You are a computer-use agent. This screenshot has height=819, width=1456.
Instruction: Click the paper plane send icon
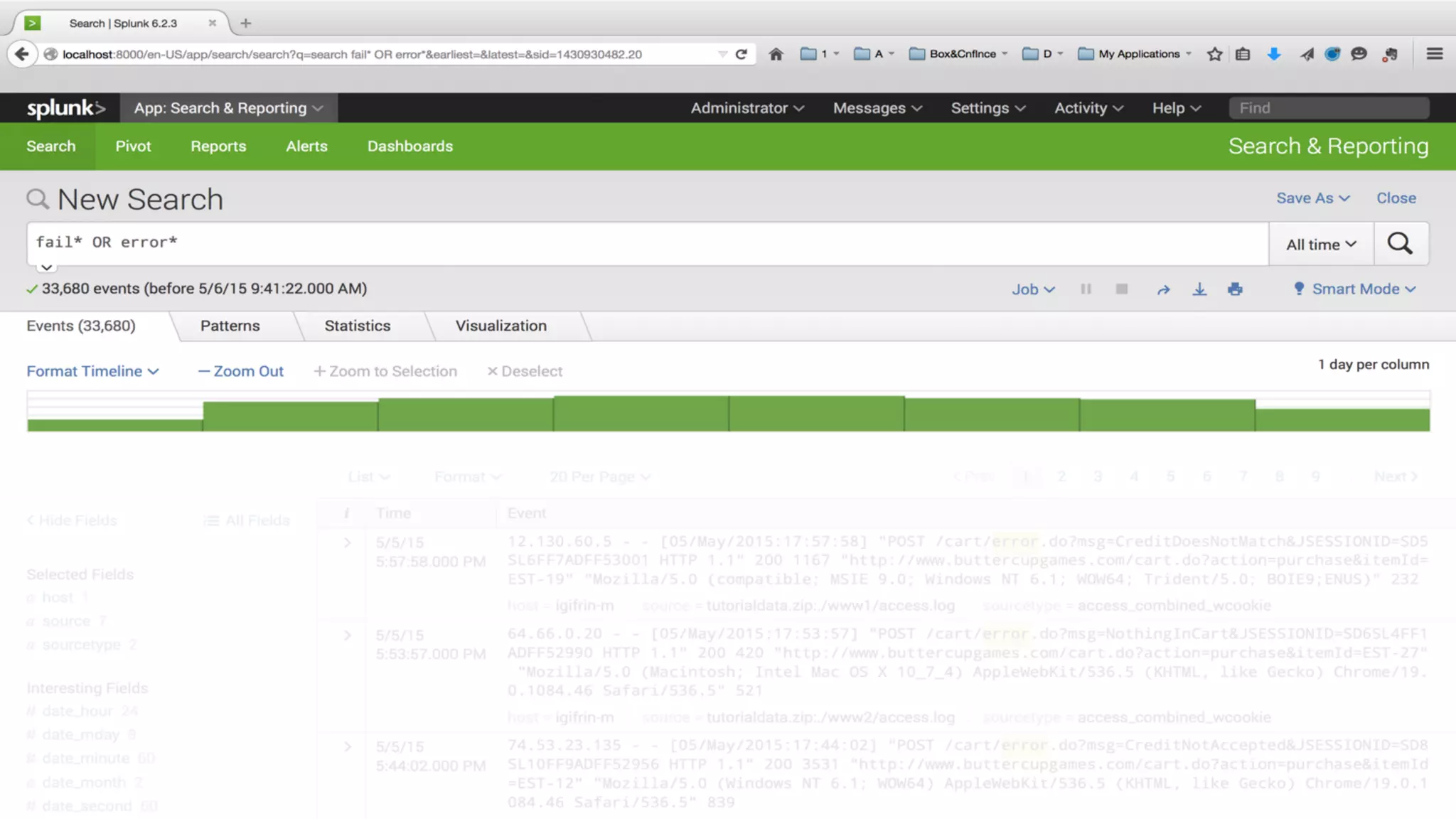click(x=1307, y=54)
